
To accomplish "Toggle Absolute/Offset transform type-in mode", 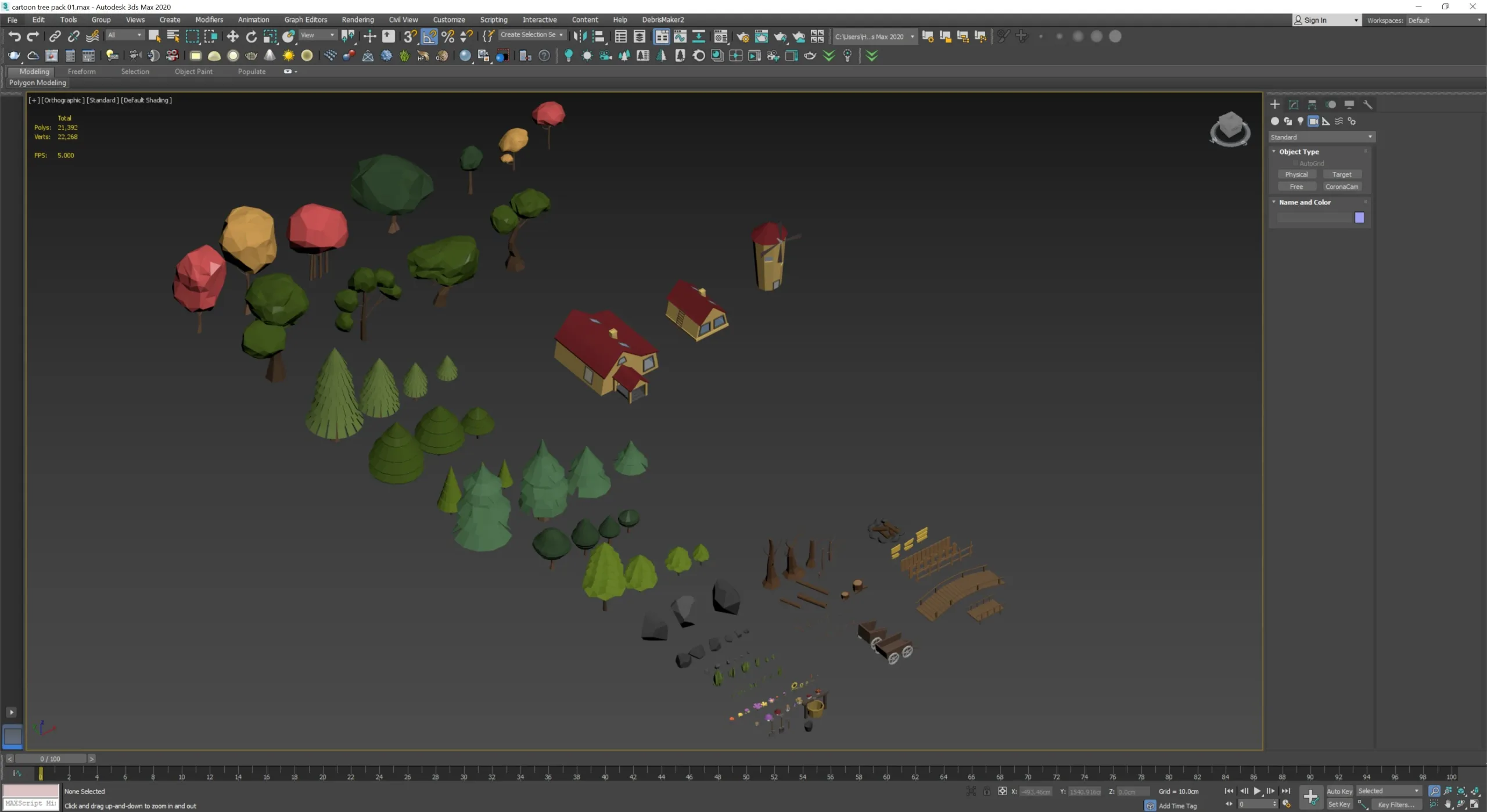I will [1003, 791].
